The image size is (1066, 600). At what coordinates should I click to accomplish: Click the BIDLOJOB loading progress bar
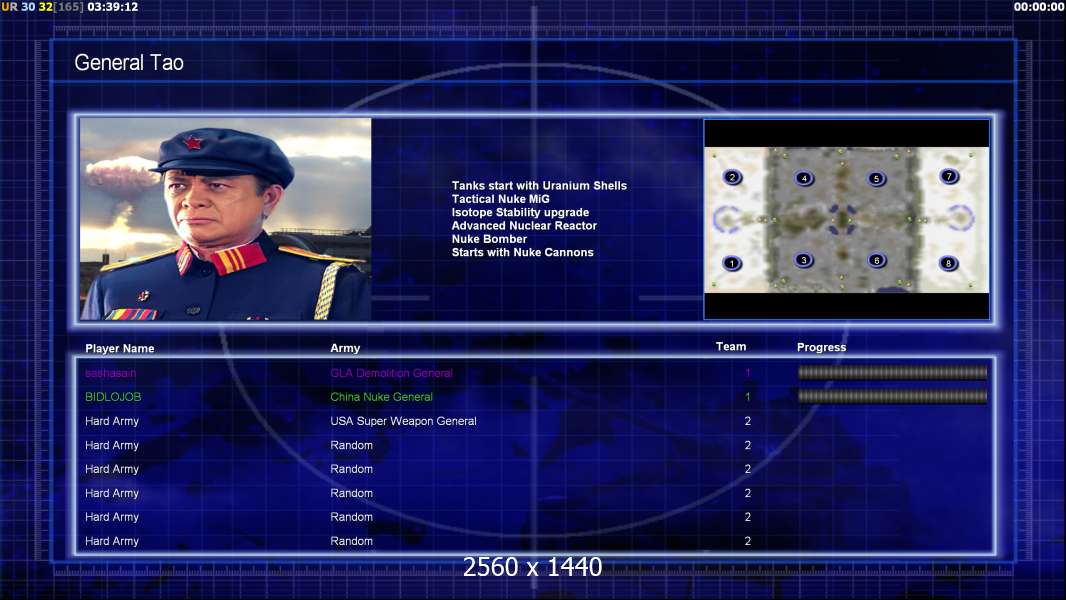(x=893, y=396)
